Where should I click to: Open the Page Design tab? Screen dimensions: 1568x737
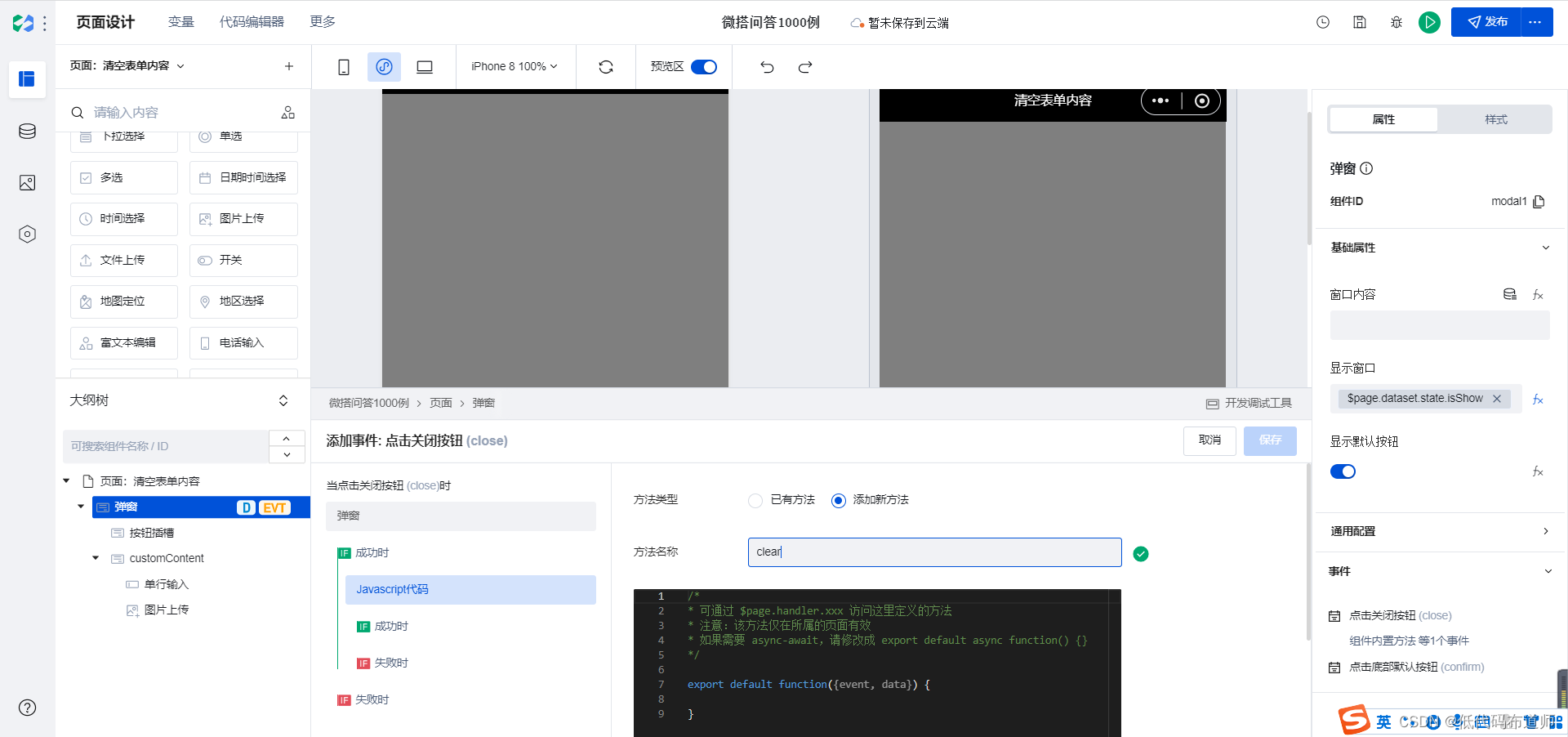coord(105,22)
